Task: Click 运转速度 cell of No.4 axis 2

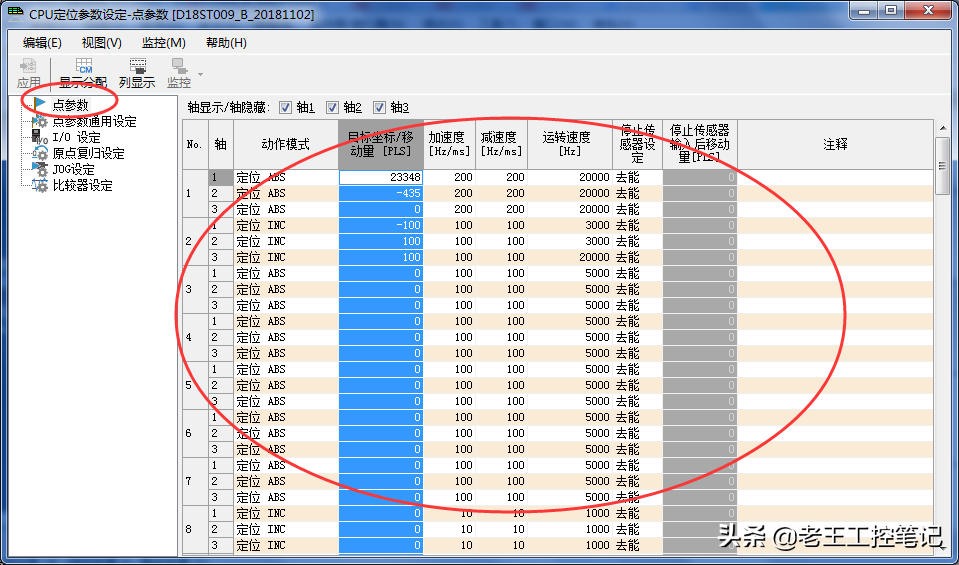Action: pyautogui.click(x=569, y=337)
